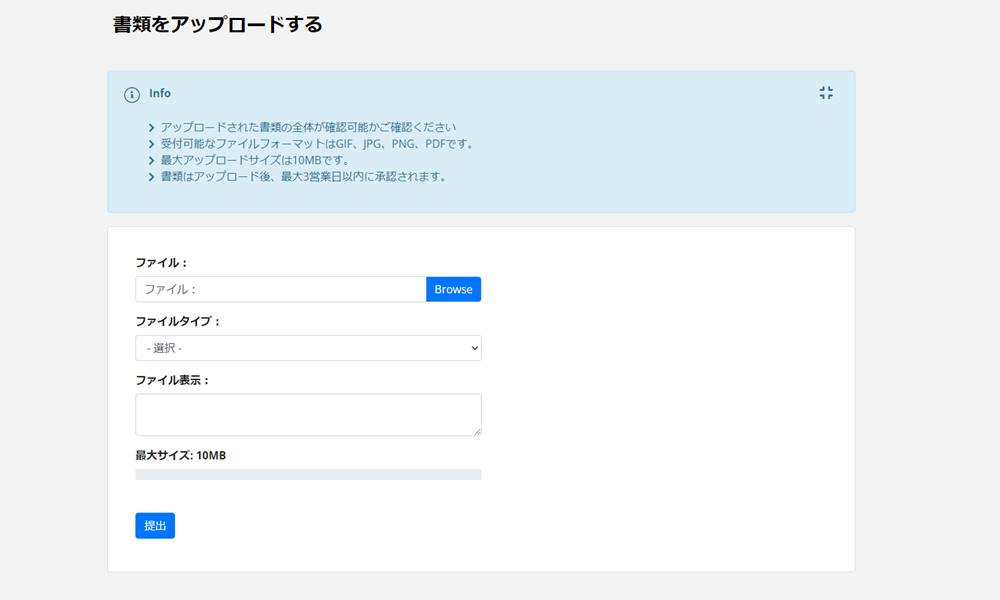
Task: Click the arrow beside the file format bullet
Action: coord(152,144)
